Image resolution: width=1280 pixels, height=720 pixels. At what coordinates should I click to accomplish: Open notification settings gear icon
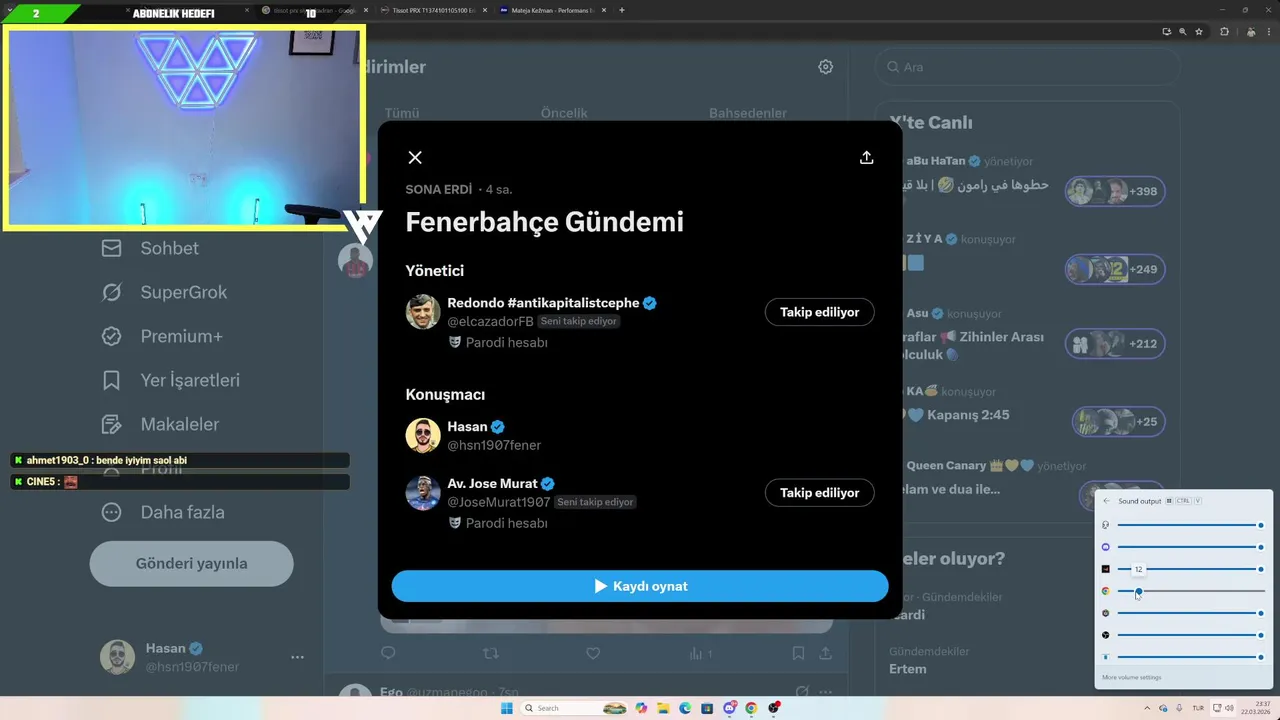[826, 67]
